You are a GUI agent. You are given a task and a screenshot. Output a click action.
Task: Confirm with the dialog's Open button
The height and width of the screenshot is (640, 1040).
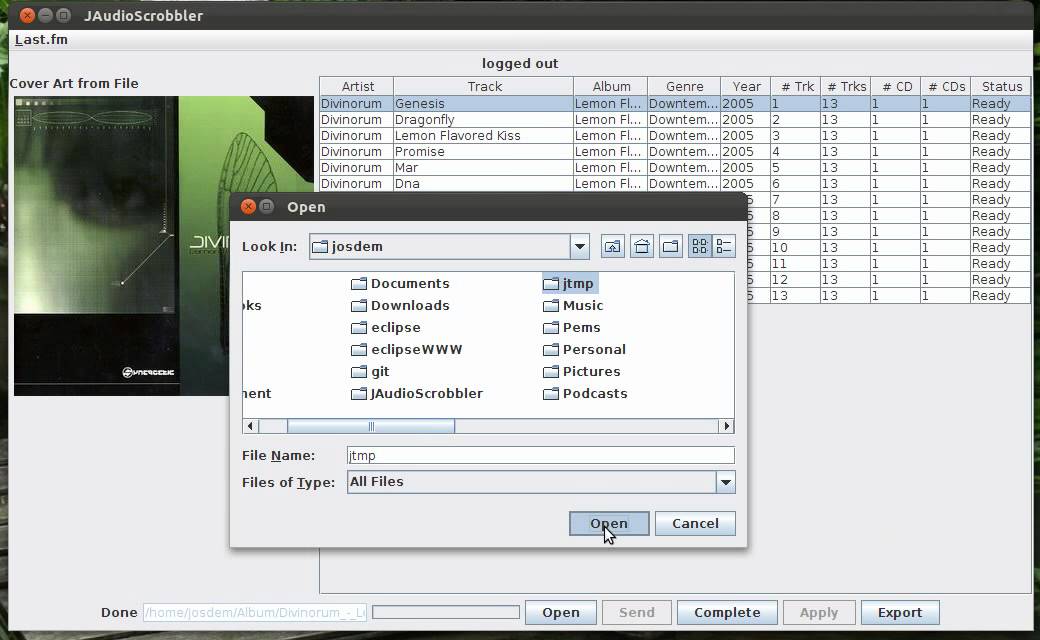click(x=609, y=523)
